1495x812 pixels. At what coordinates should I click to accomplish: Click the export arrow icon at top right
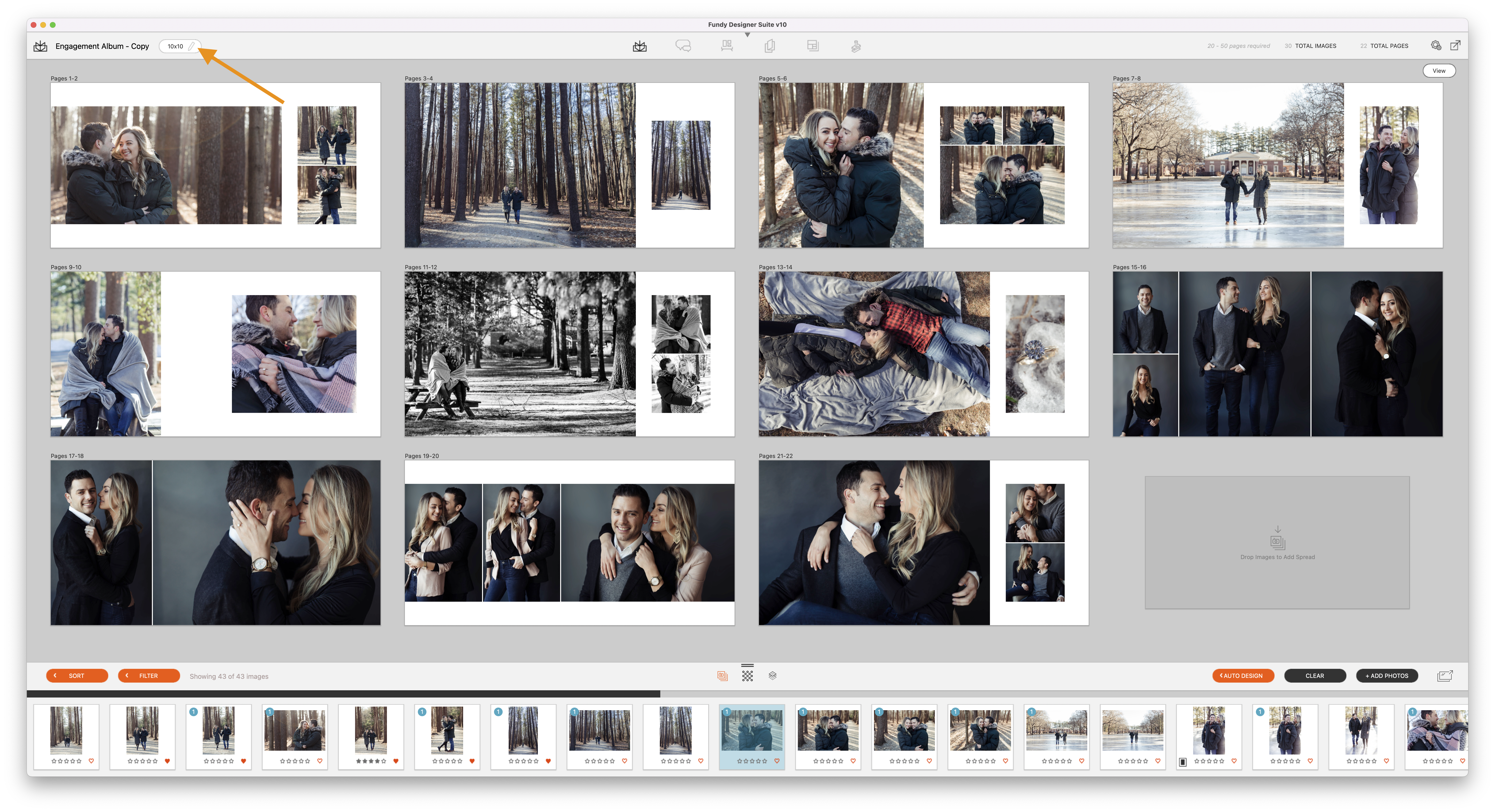tap(1455, 45)
